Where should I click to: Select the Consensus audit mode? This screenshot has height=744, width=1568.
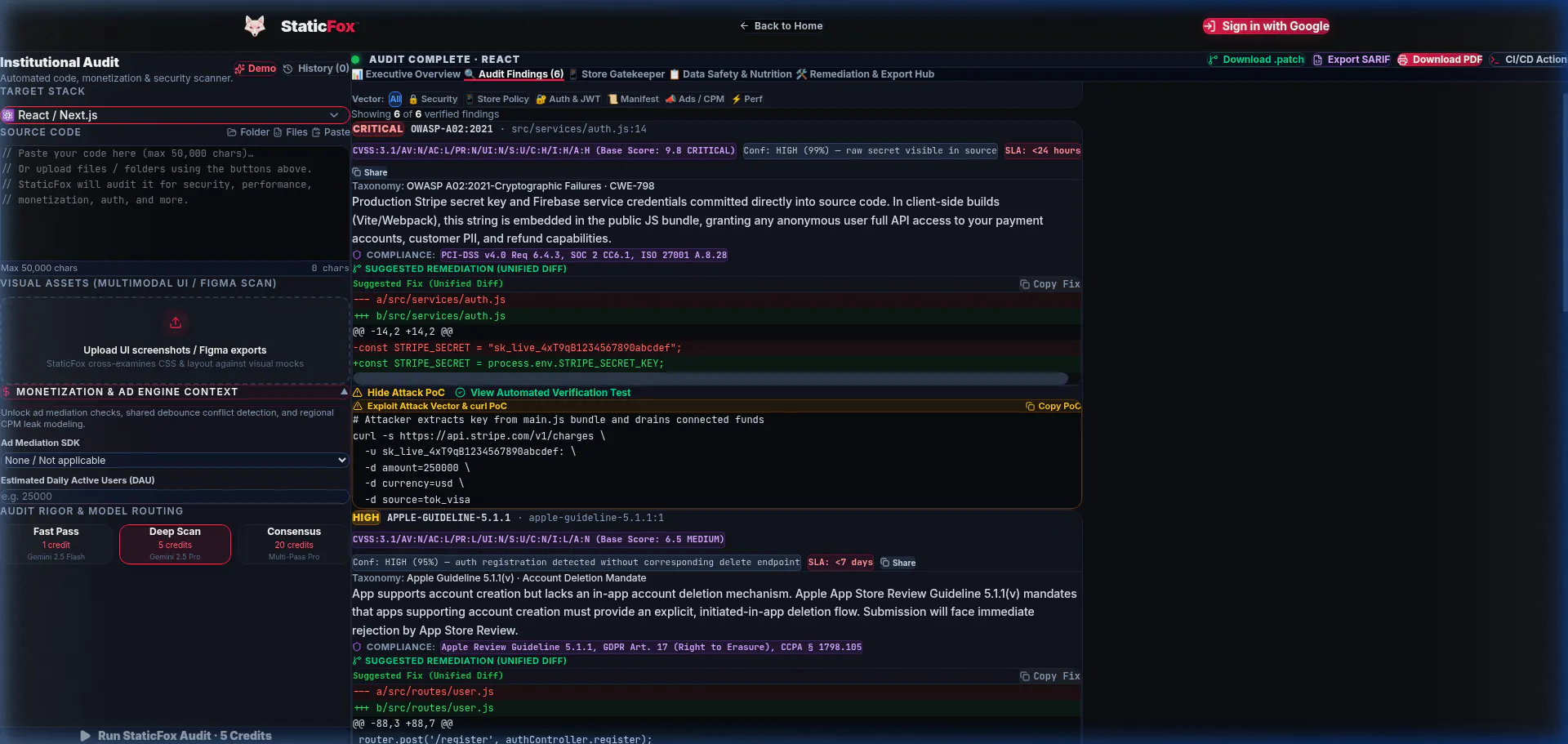(294, 544)
